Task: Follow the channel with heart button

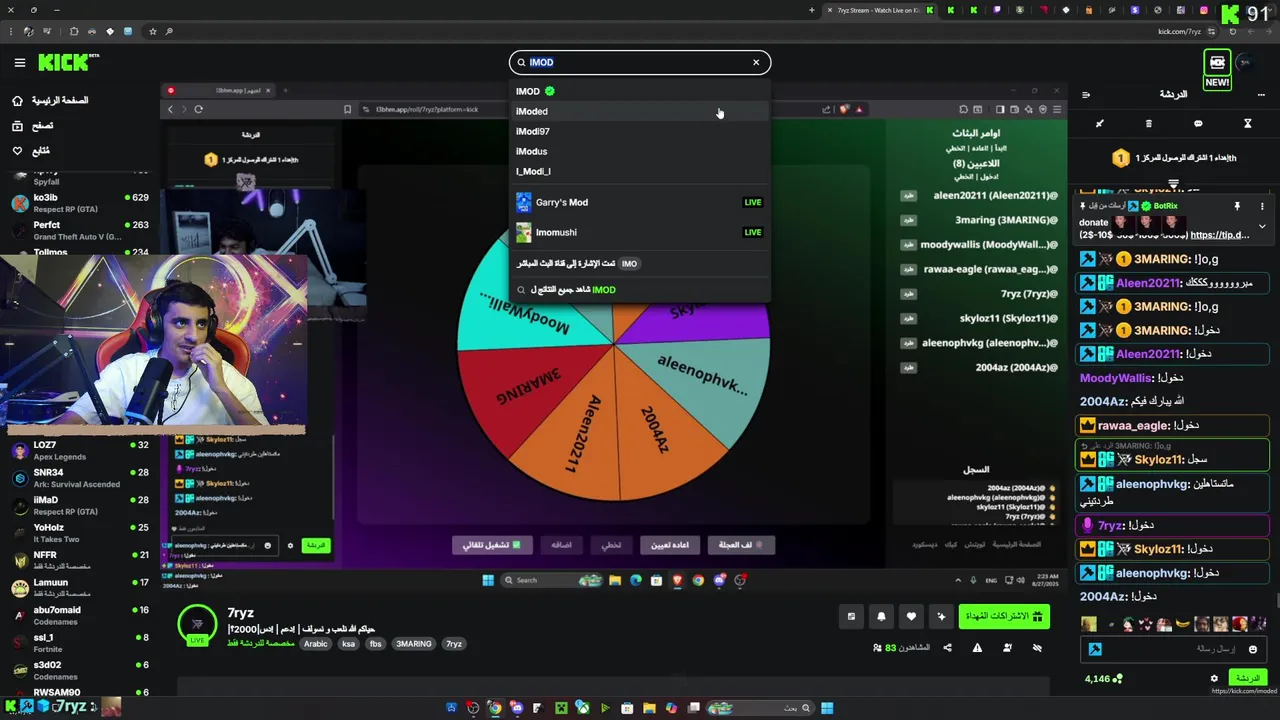Action: coord(911,617)
